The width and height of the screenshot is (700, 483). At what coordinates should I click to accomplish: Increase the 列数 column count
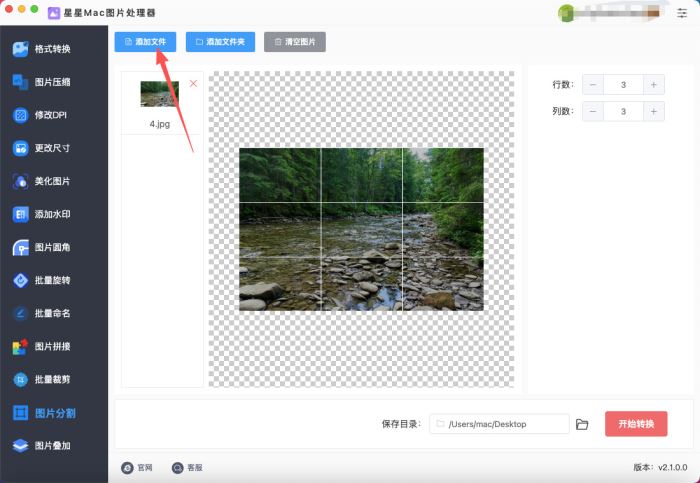coord(654,111)
